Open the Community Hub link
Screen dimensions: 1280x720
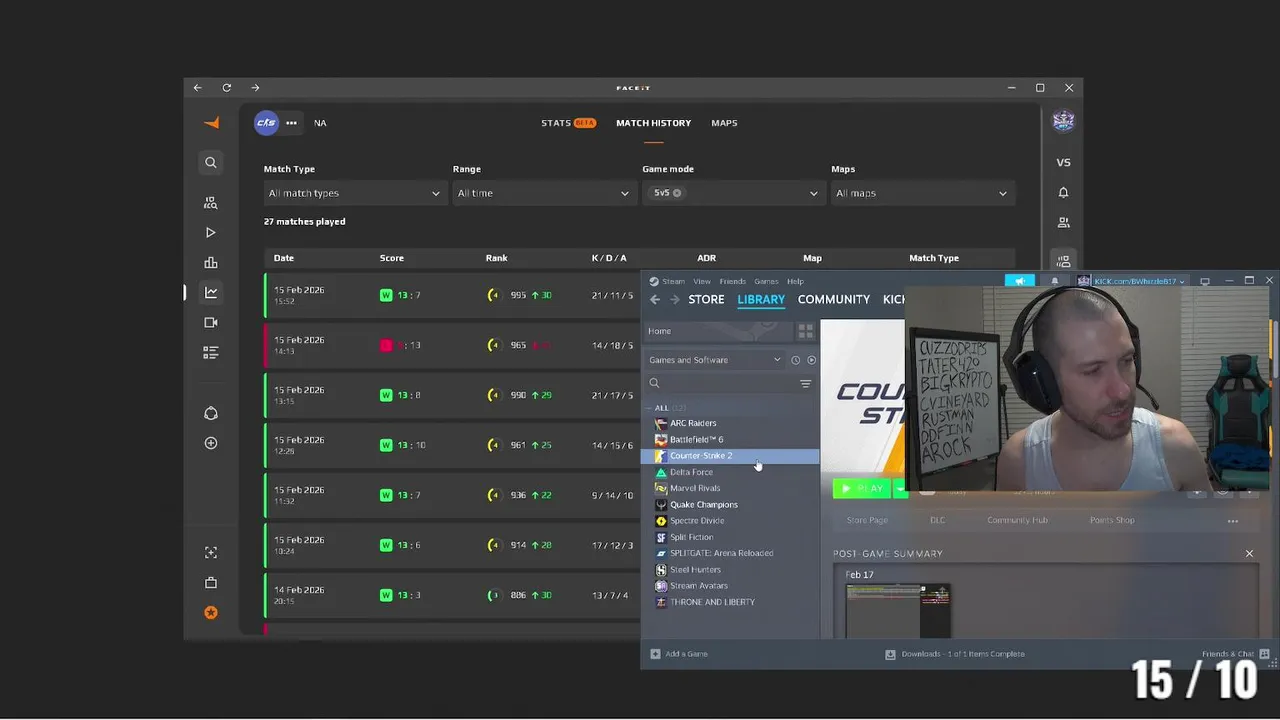pyautogui.click(x=1017, y=520)
